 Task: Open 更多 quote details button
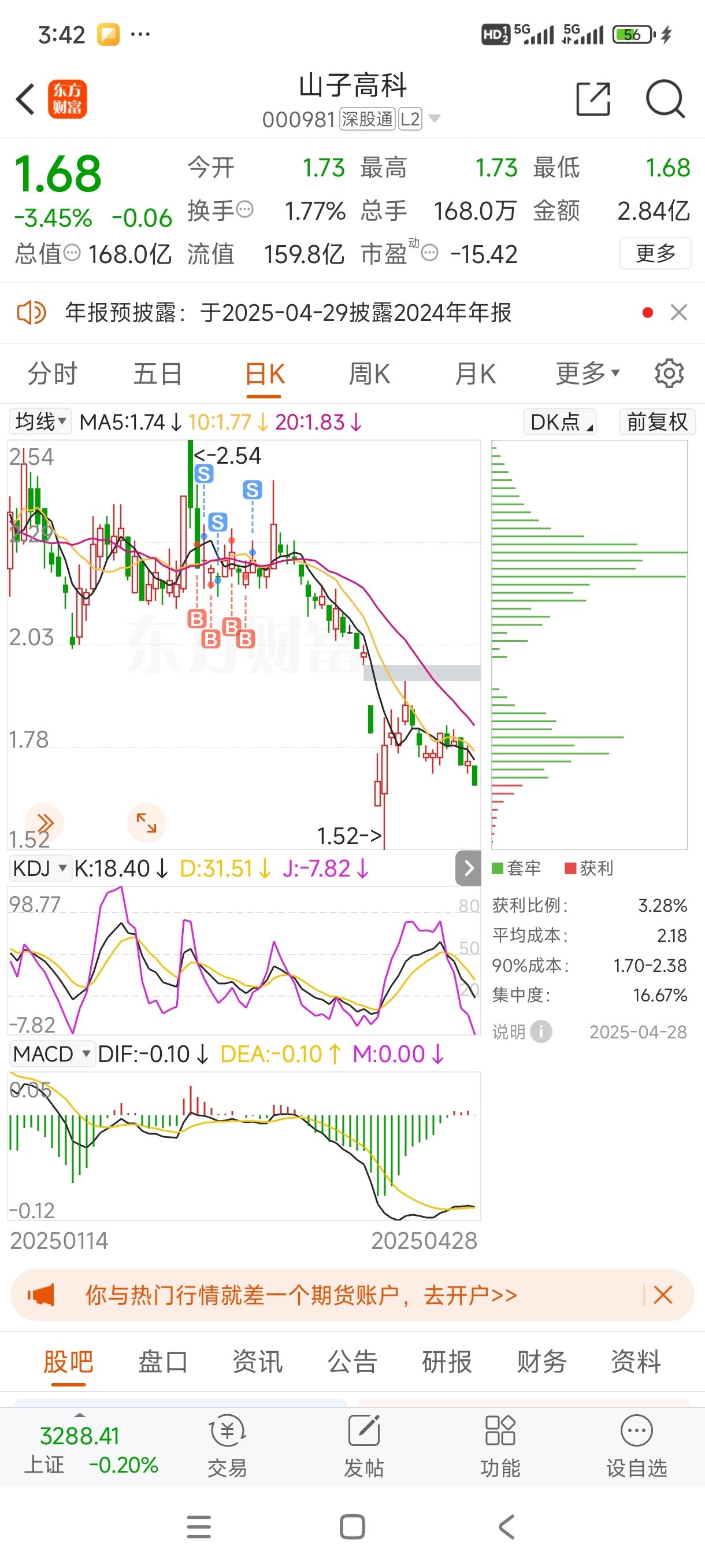[x=655, y=253]
